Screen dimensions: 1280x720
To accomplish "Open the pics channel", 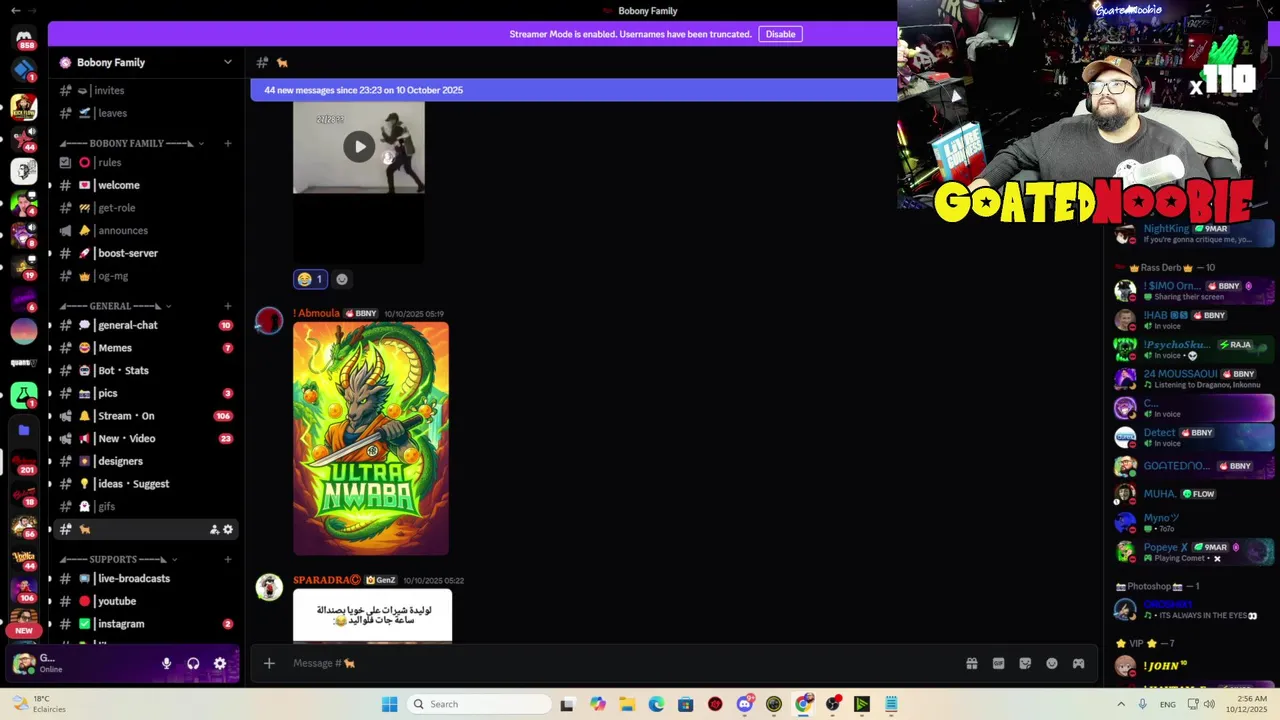I will tap(146, 393).
